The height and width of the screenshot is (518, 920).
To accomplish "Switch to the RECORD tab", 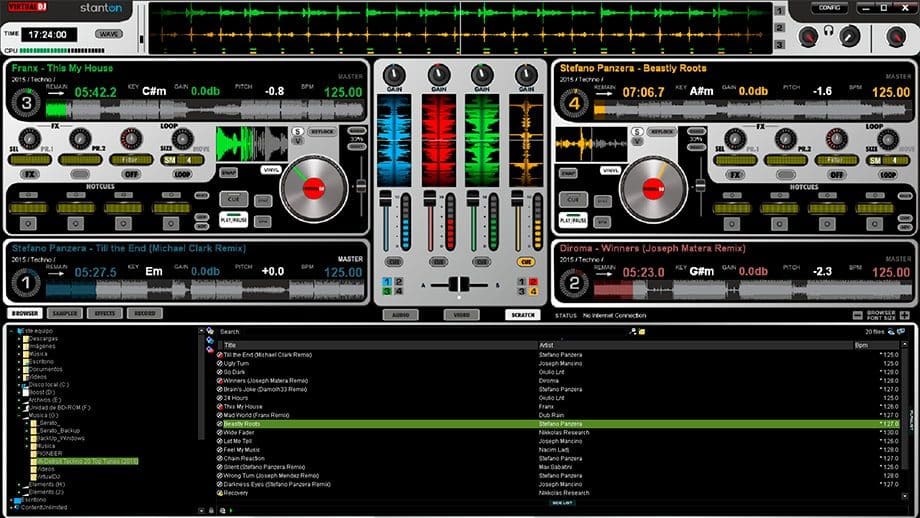I will (145, 313).
